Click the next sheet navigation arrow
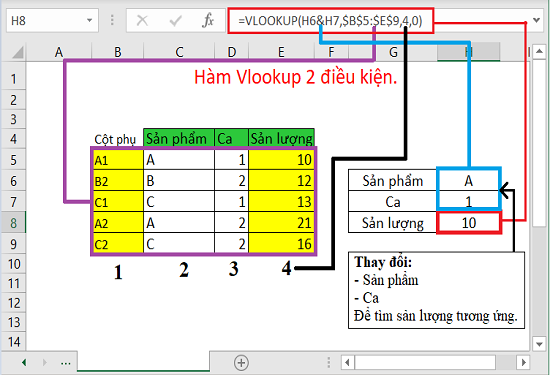550x375 pixels. point(45,362)
